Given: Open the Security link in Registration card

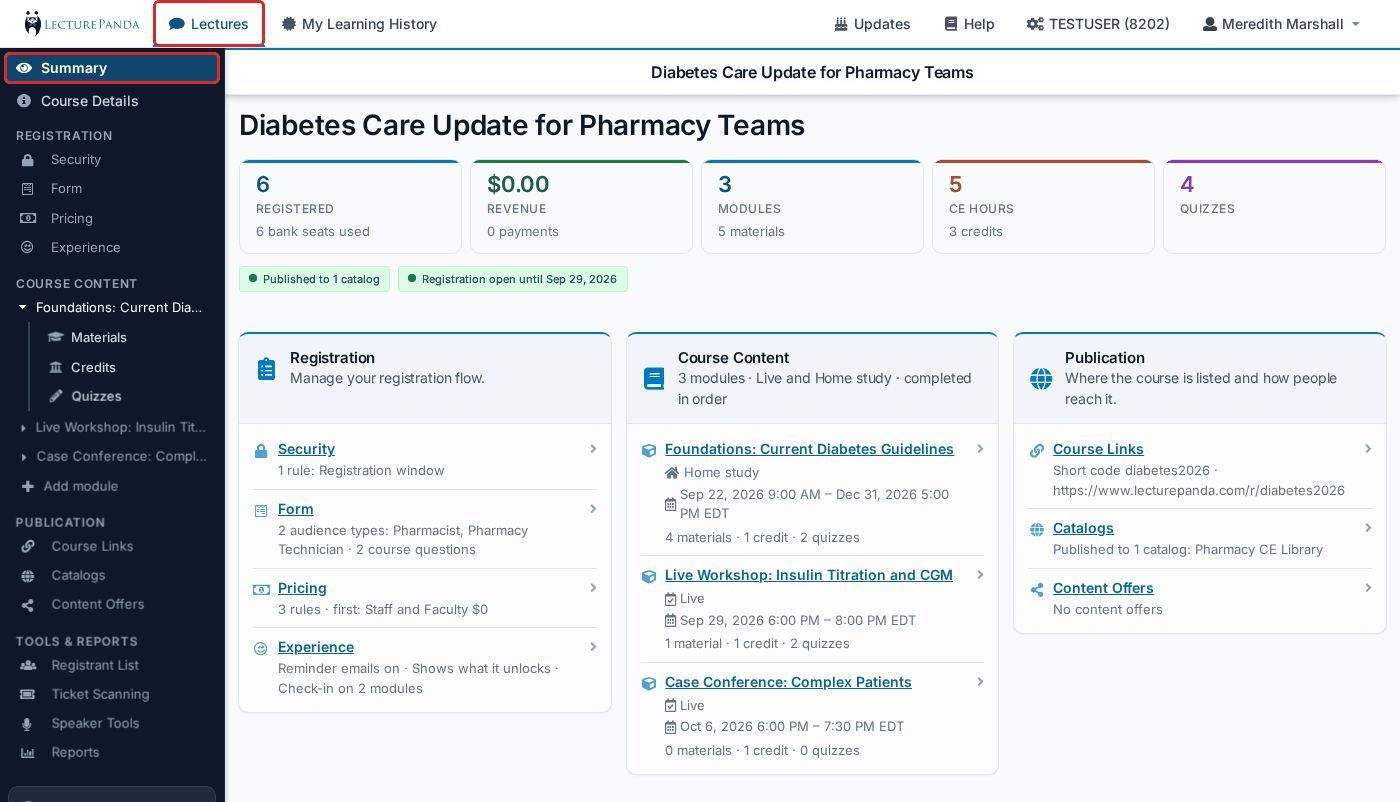Looking at the screenshot, I should pyautogui.click(x=306, y=449).
